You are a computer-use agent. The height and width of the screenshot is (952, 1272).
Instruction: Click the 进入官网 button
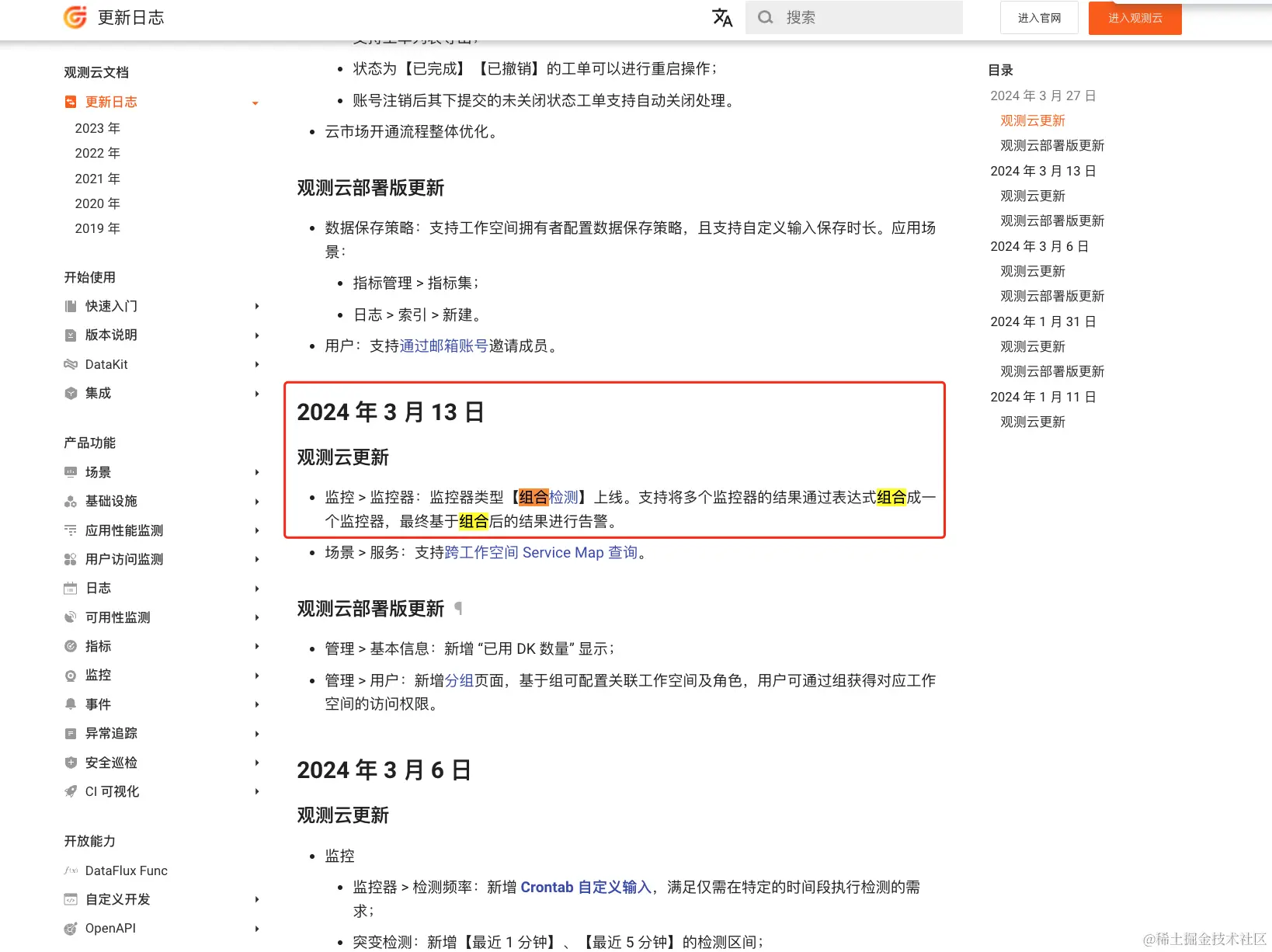[1039, 18]
